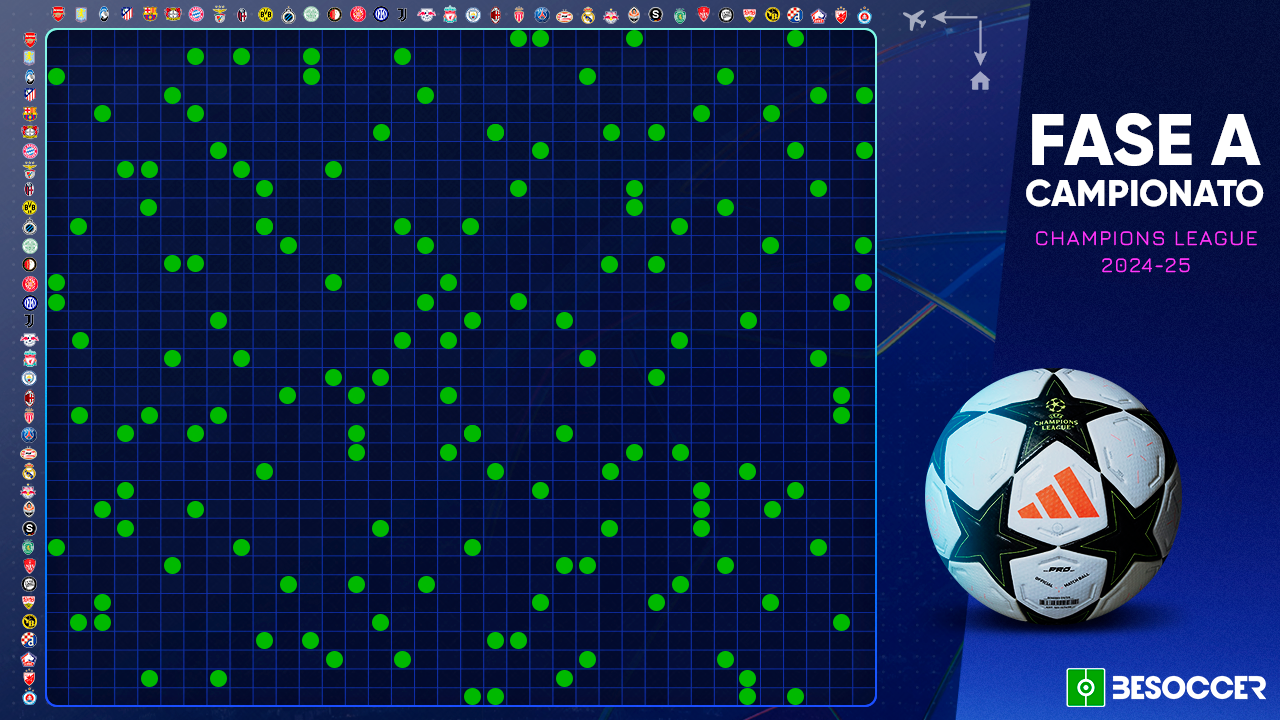
Task: Select the Atalanta crest in the left column
Action: 29,77
